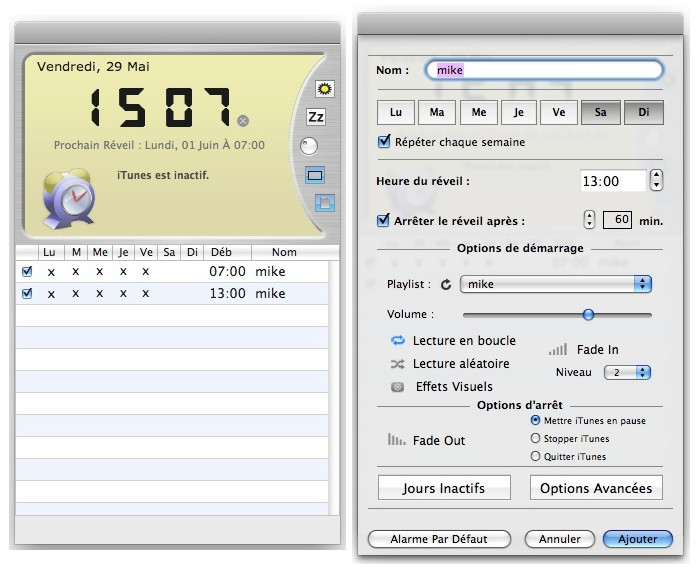Click the refresh playlist icon
The width and height of the screenshot is (700, 574).
[x=446, y=284]
